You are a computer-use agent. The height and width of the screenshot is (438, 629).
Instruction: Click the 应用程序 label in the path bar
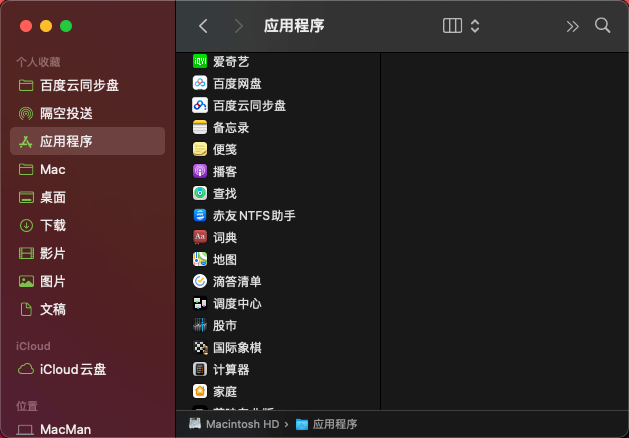click(x=335, y=424)
